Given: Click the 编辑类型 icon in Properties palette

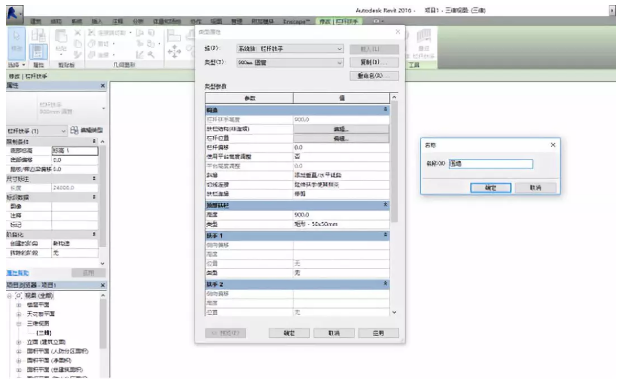Looking at the screenshot, I should coord(74,130).
